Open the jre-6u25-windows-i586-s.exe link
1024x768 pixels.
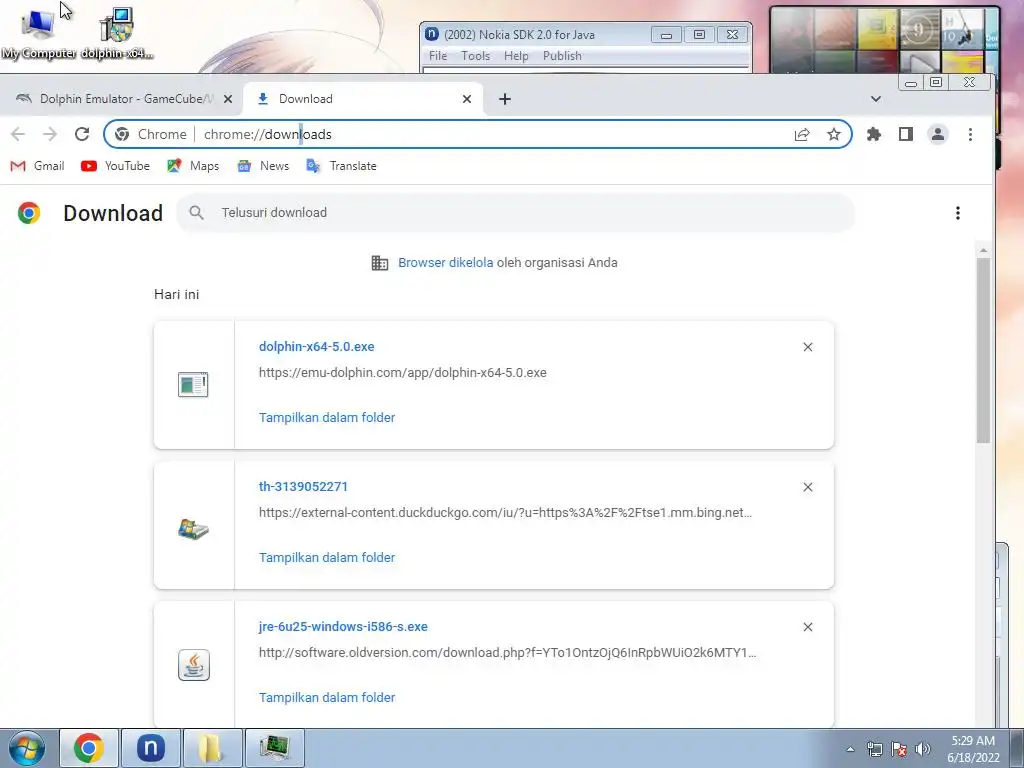pos(344,627)
